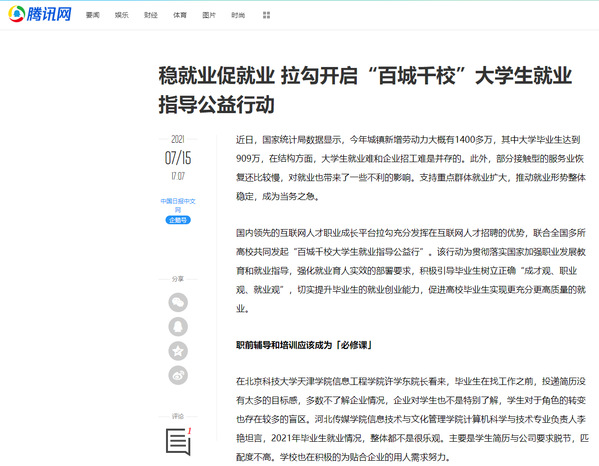Share the article to WeChat
599x466 pixels.
click(x=178, y=303)
